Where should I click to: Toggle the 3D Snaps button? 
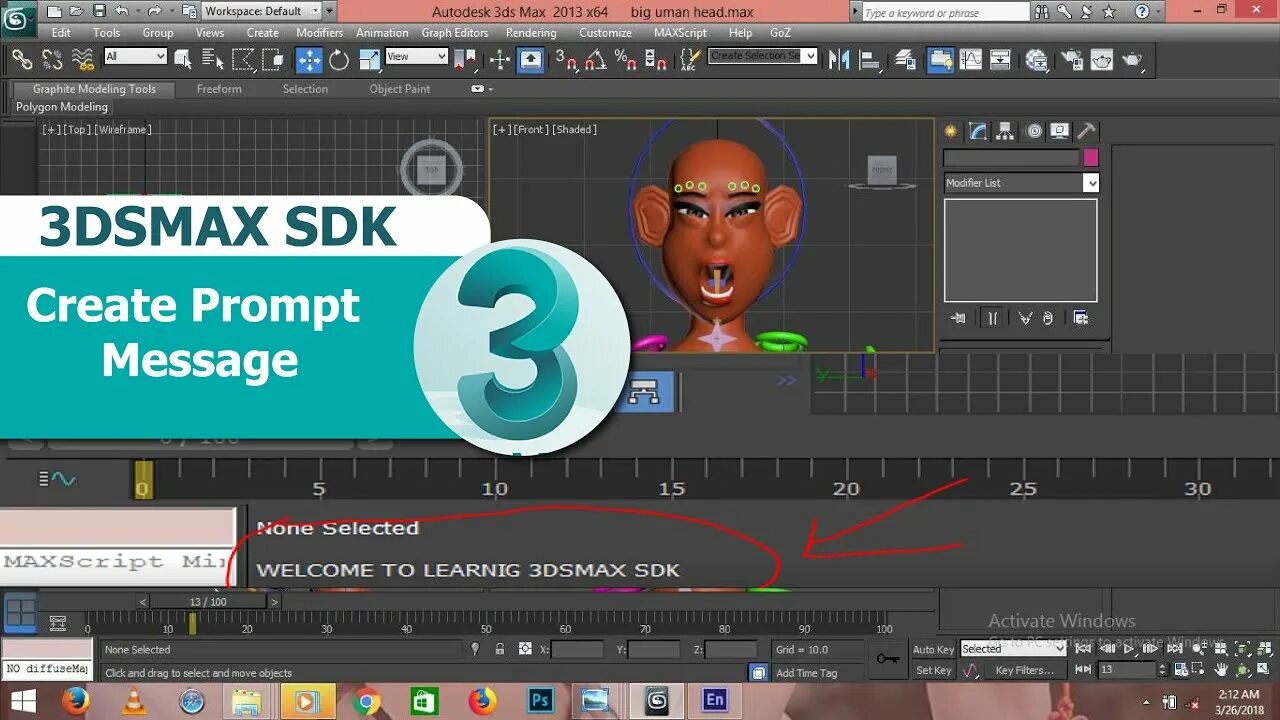click(566, 60)
